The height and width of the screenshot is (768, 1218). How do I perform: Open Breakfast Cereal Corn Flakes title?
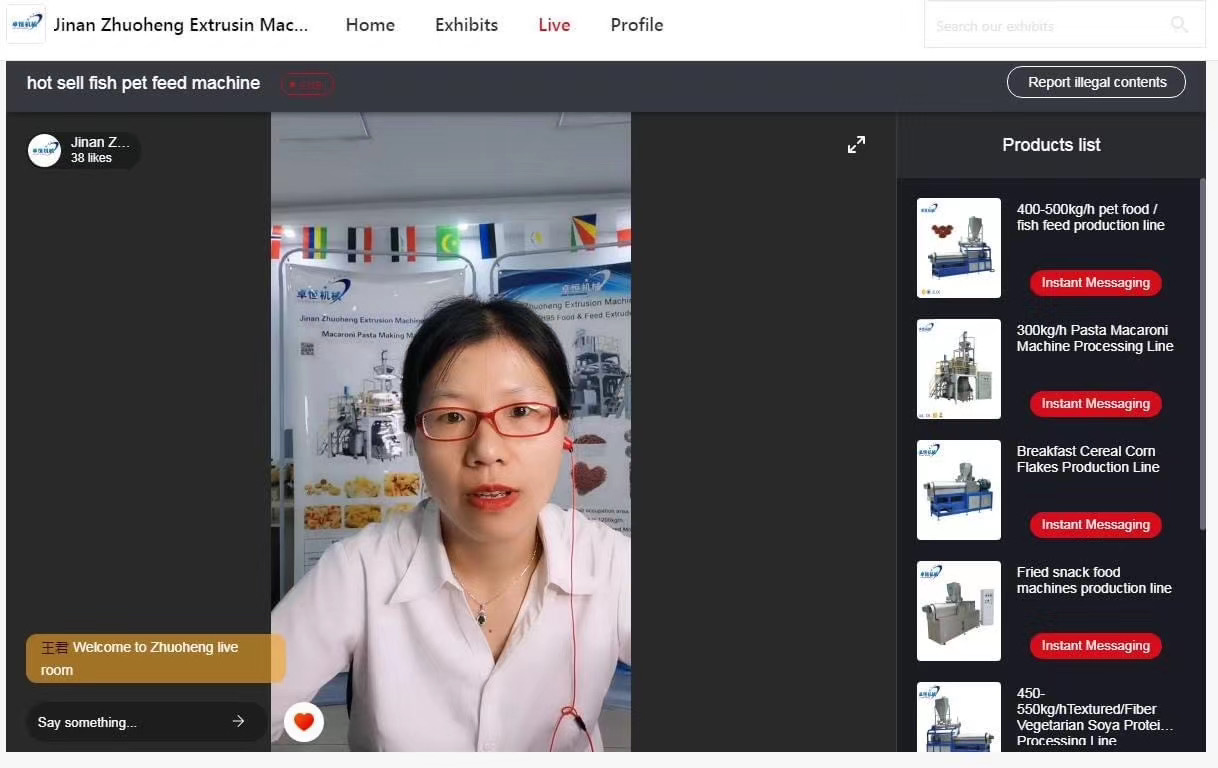tap(1088, 459)
